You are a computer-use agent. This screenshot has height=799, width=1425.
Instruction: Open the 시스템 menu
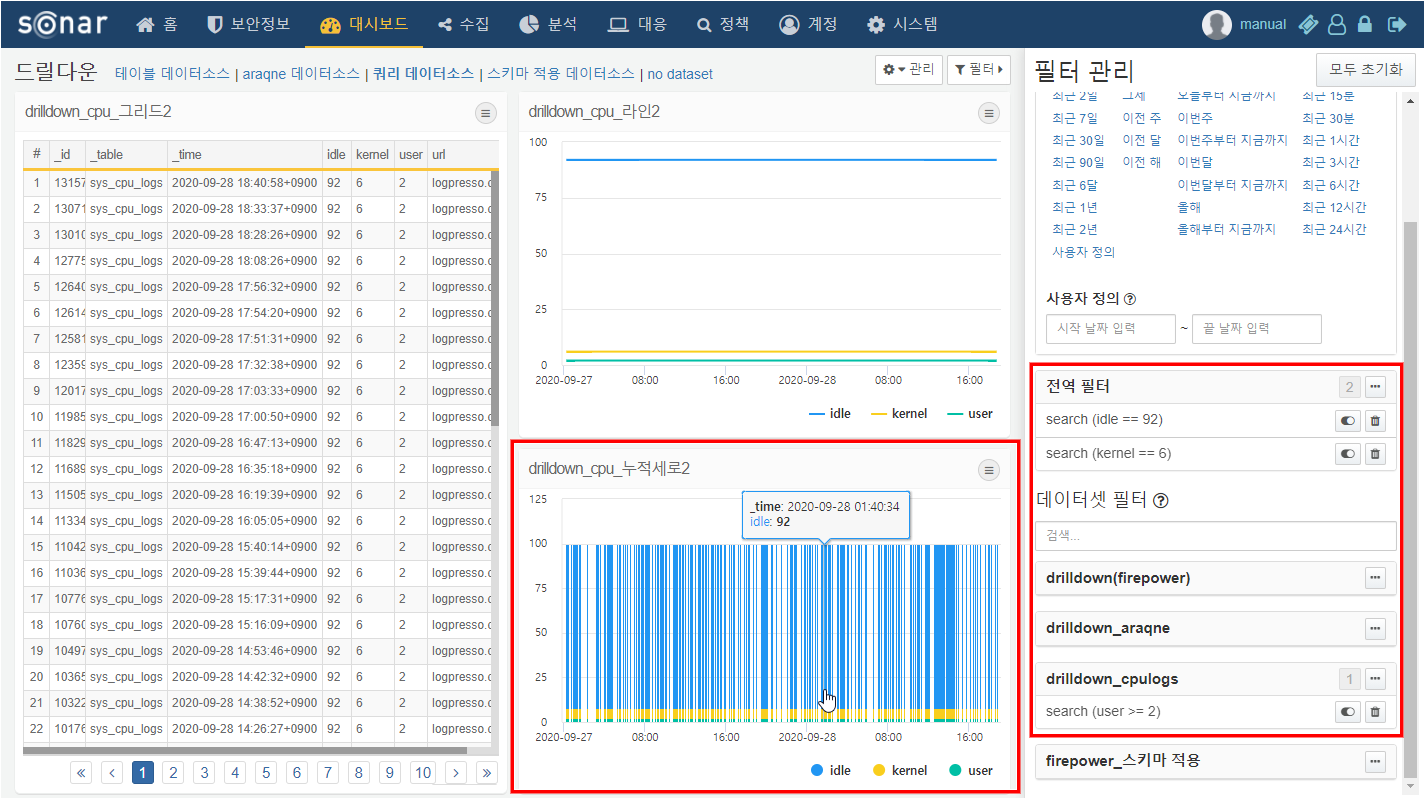(x=902, y=24)
